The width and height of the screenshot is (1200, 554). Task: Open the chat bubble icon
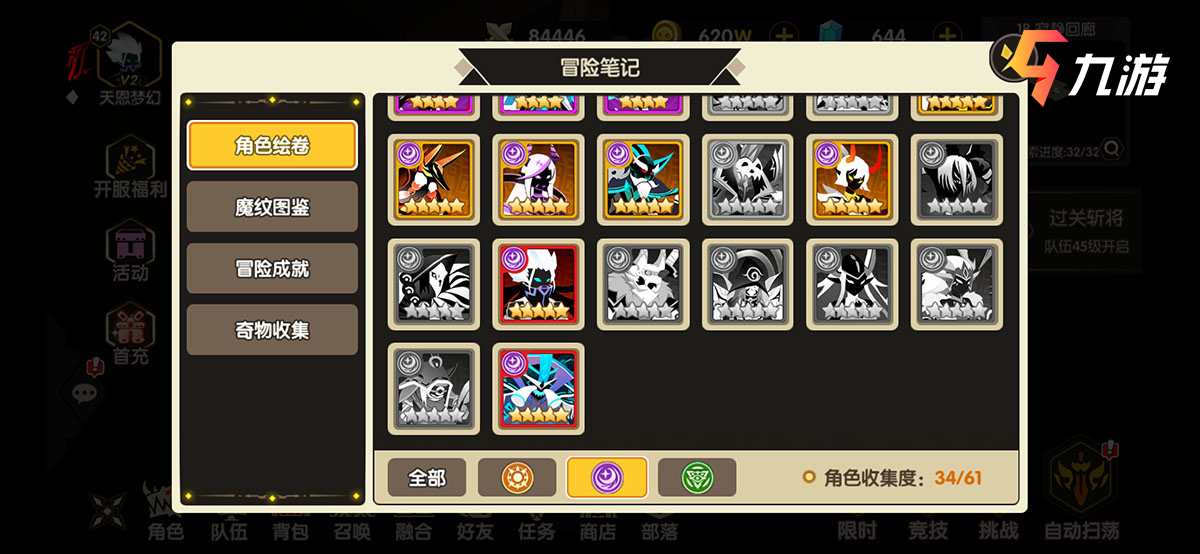click(x=87, y=391)
